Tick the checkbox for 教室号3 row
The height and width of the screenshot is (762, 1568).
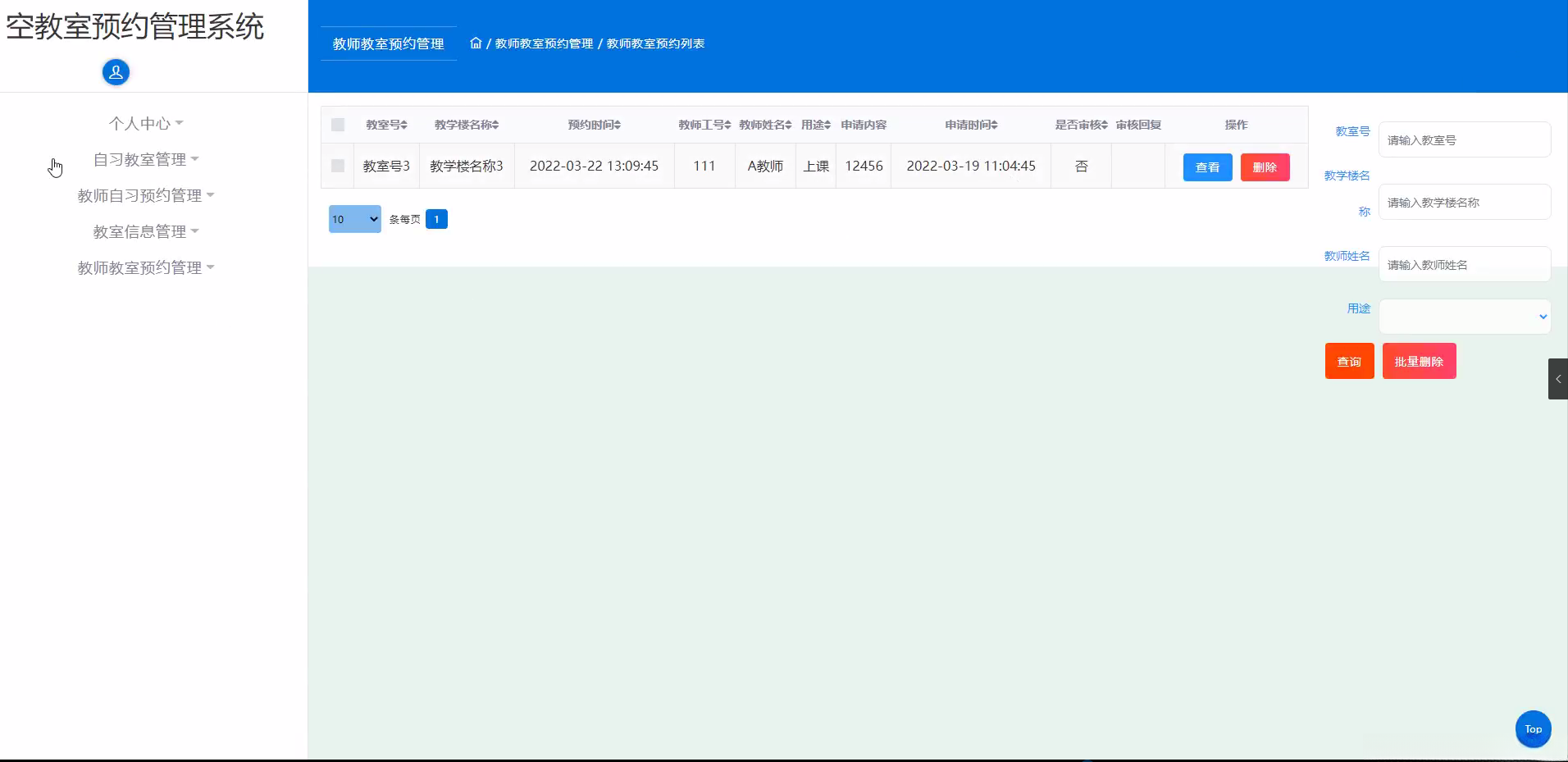coord(338,166)
